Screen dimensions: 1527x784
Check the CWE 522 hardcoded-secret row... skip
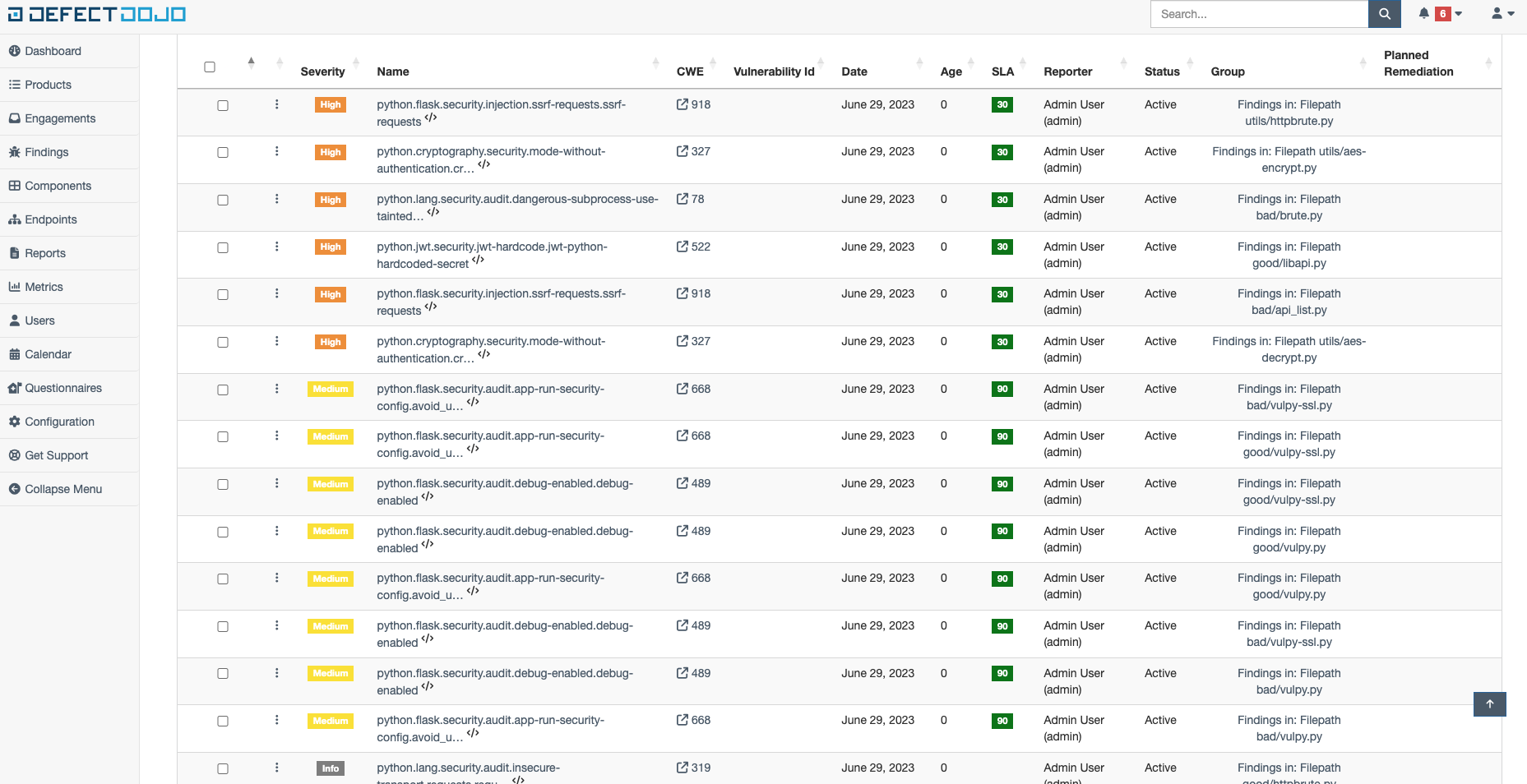223,247
